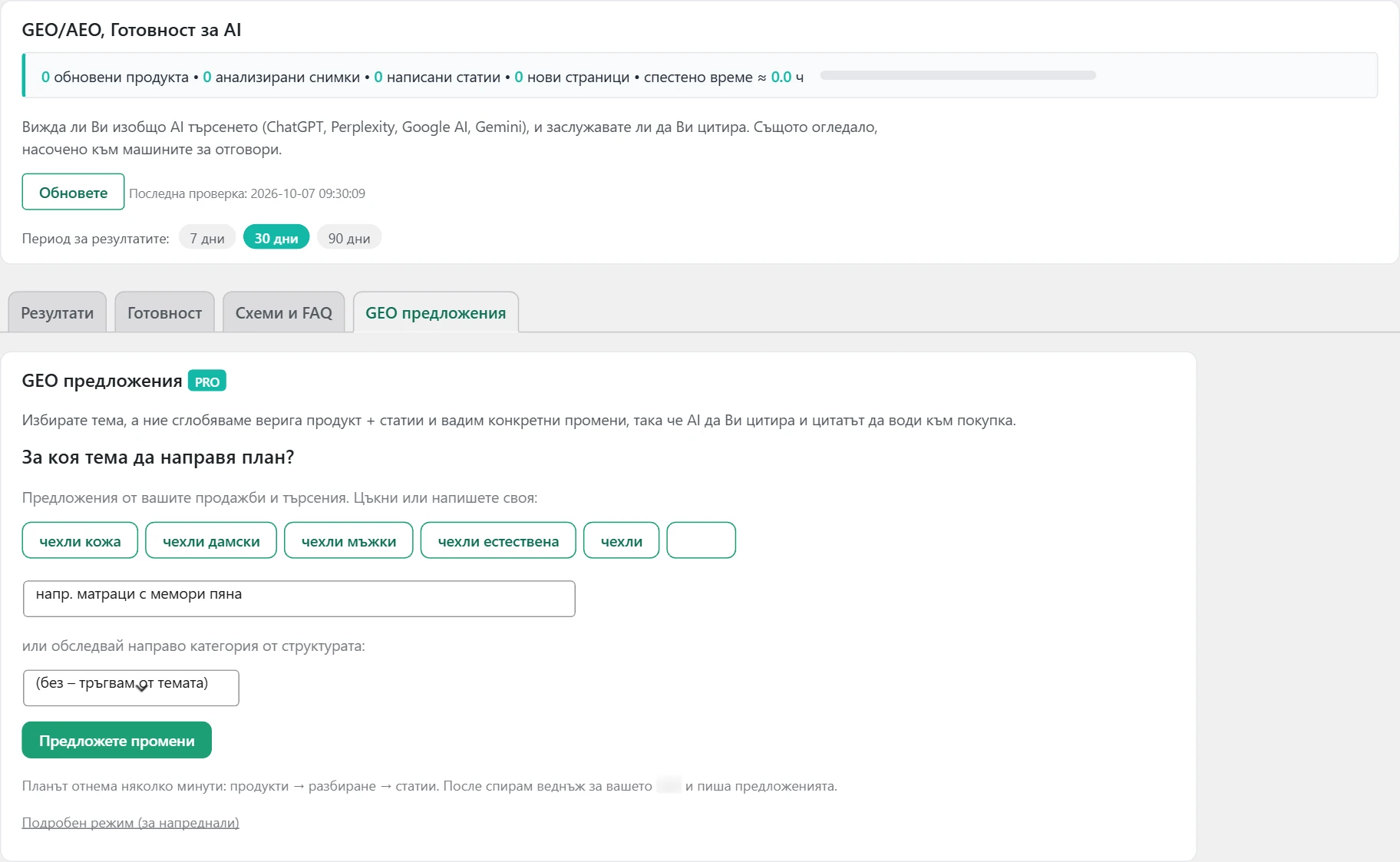Click the blank suggestion chip
This screenshot has width=1400, height=862.
pyautogui.click(x=702, y=540)
